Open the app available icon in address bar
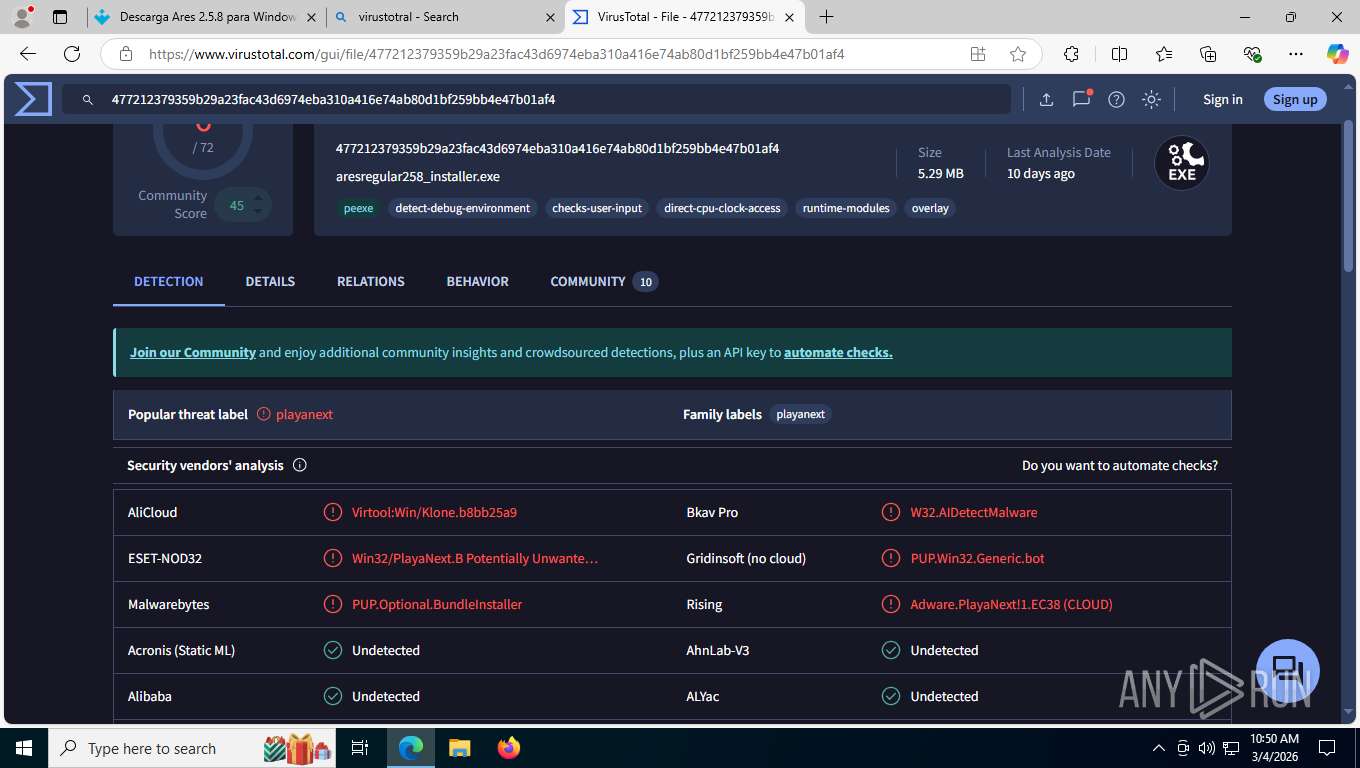The width and height of the screenshot is (1360, 768). point(978,54)
